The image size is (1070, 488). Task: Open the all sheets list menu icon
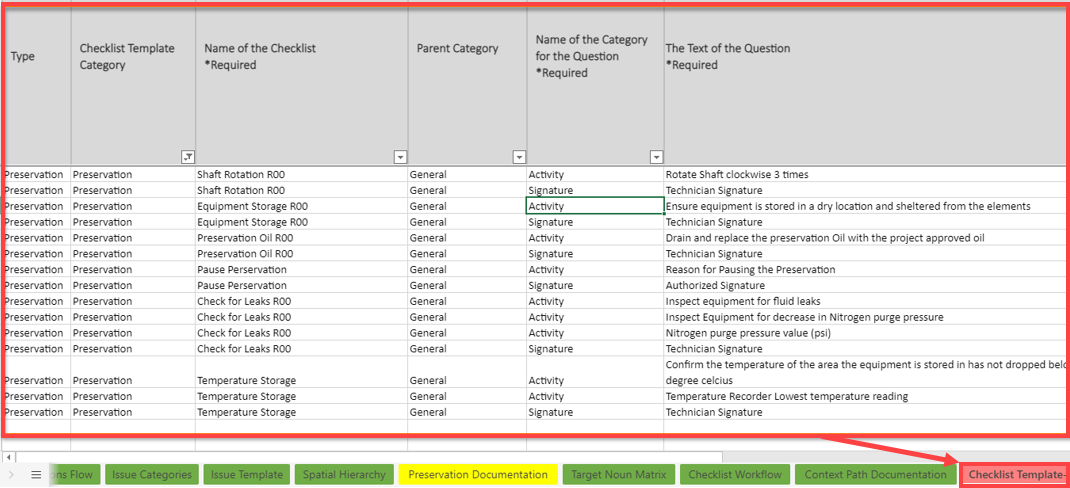(x=36, y=475)
